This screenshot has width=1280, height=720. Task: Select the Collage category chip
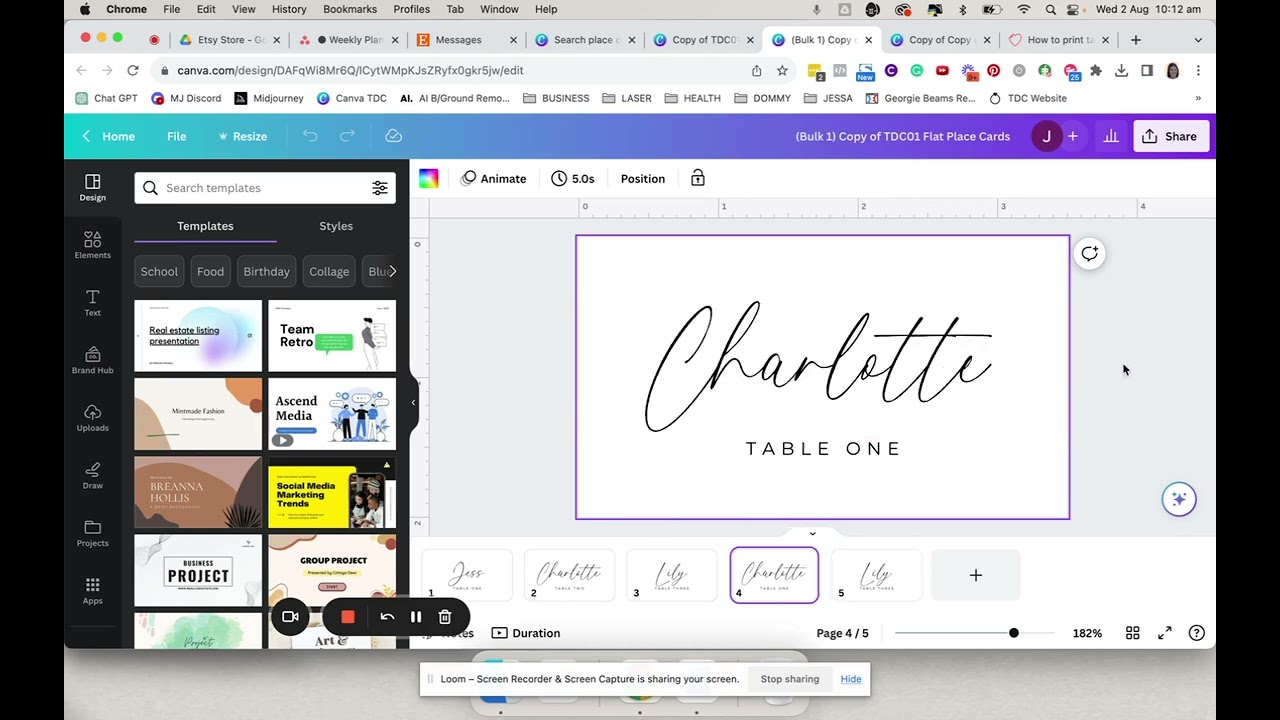pos(329,271)
